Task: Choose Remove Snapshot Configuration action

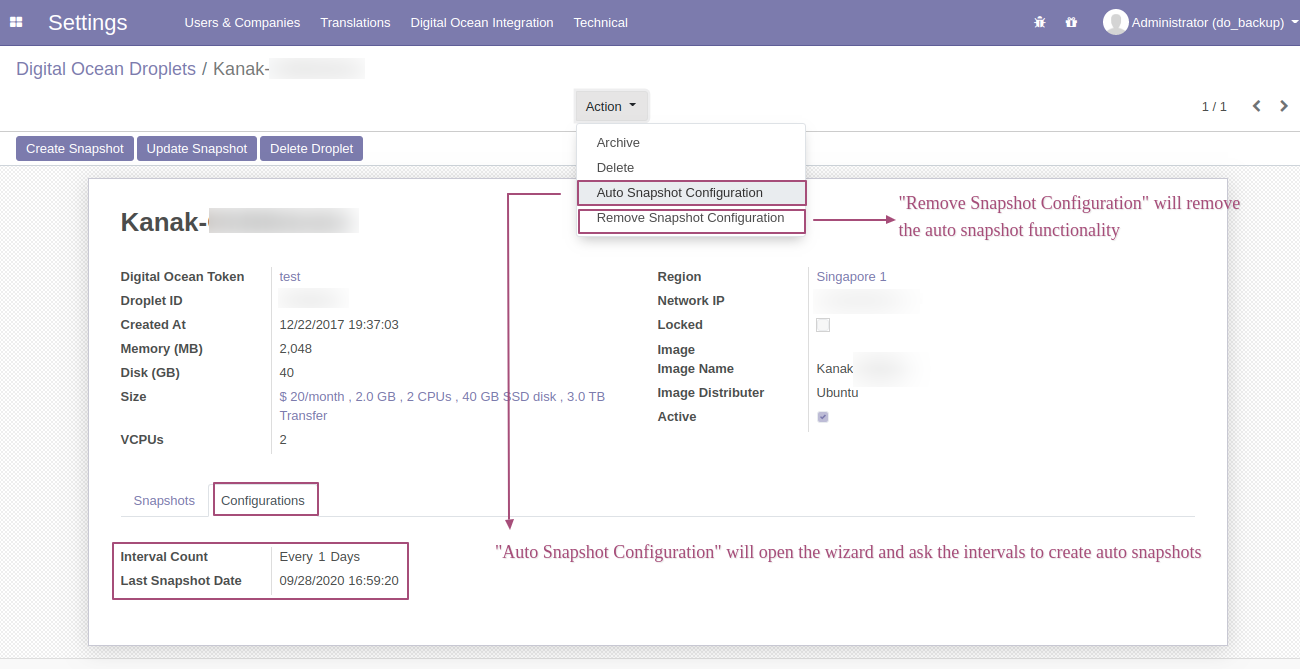Action: pos(691,218)
